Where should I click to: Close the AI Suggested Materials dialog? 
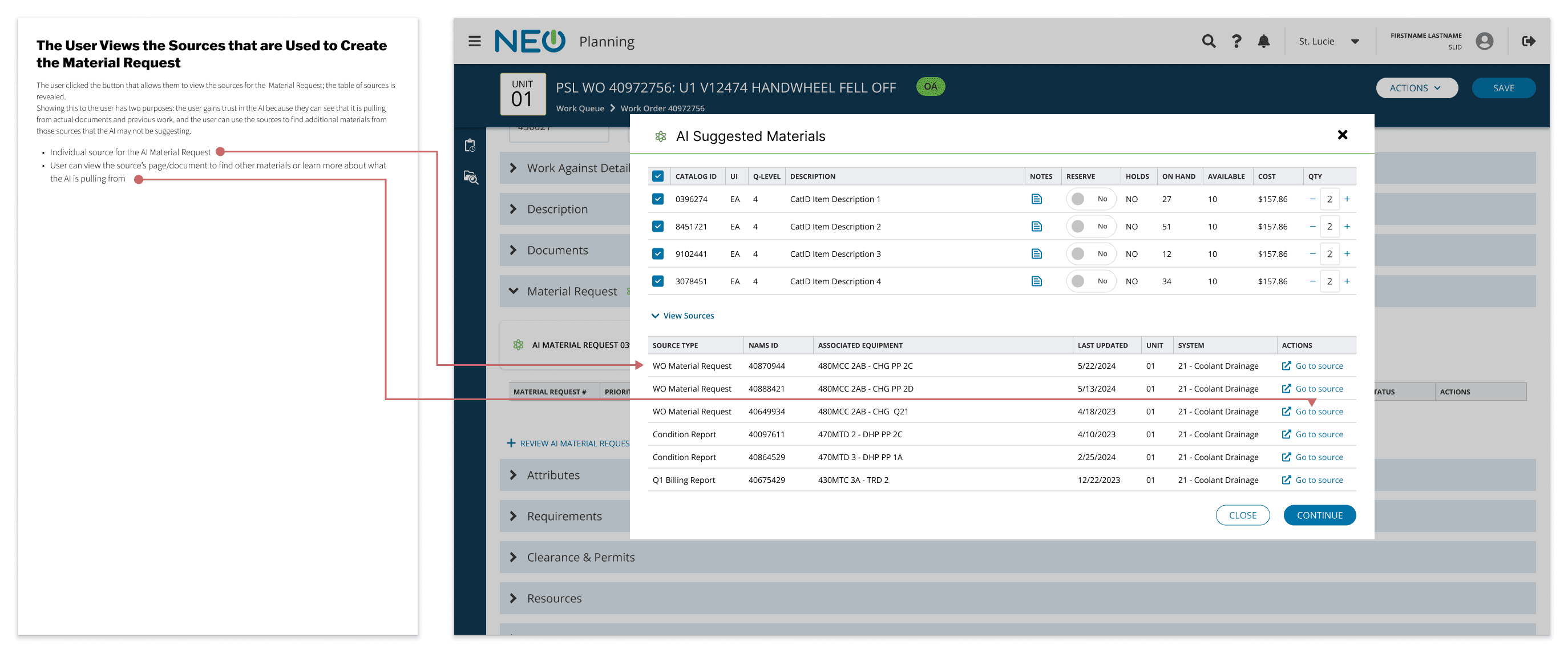[x=1341, y=135]
